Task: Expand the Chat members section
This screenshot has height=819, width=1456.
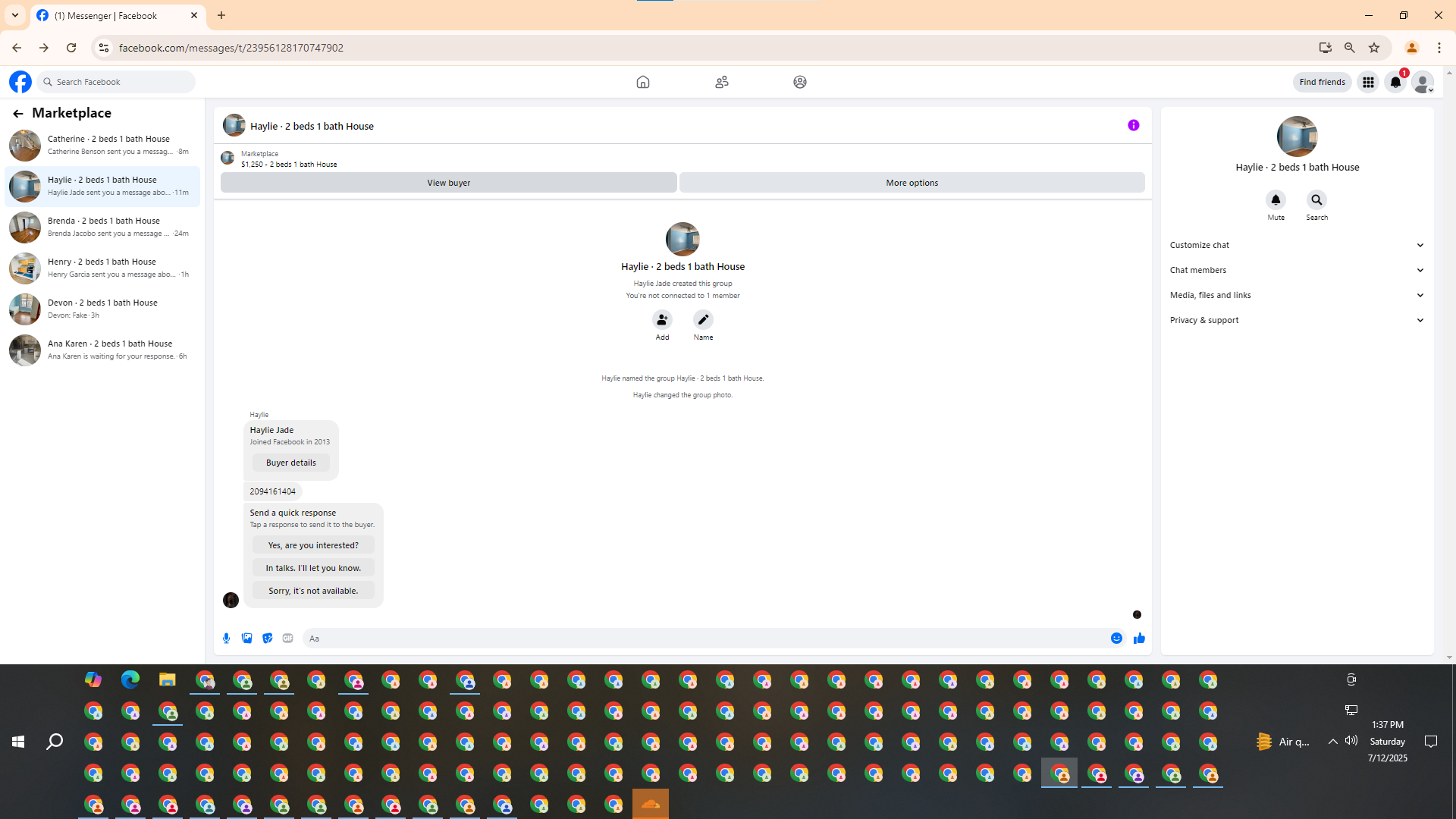Action: (1297, 270)
